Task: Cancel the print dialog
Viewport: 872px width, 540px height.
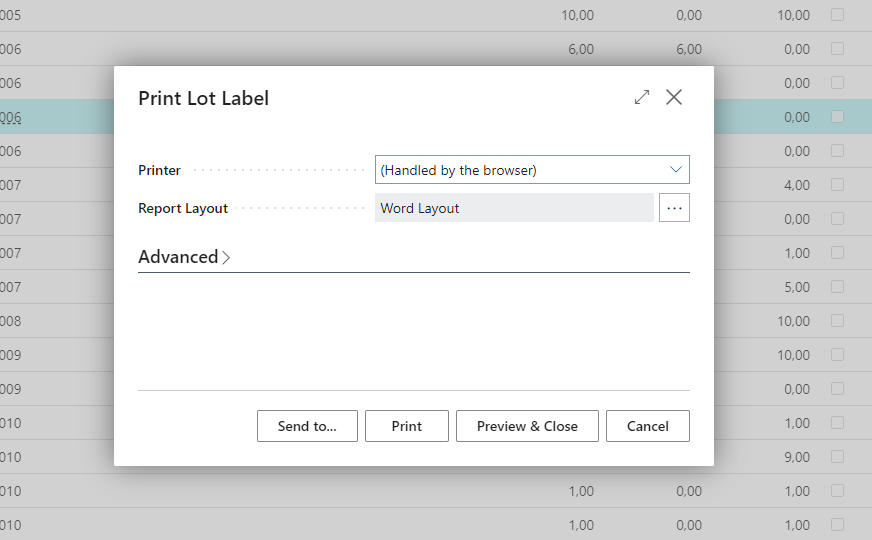Action: (647, 426)
